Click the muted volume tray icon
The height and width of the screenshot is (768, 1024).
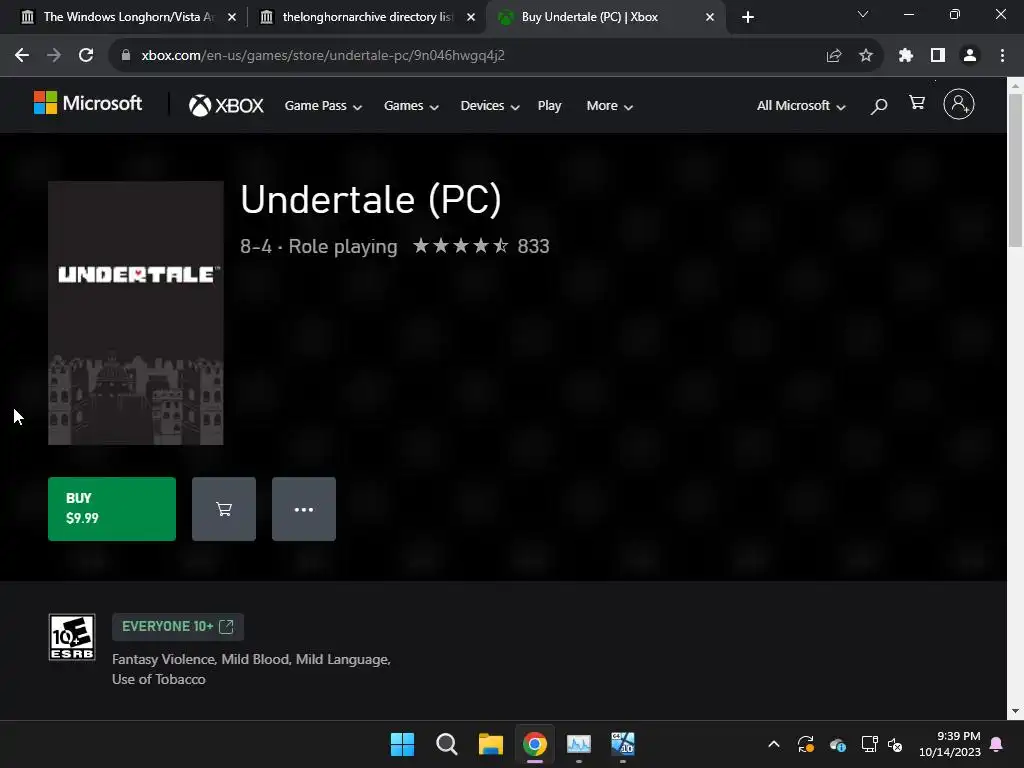895,744
